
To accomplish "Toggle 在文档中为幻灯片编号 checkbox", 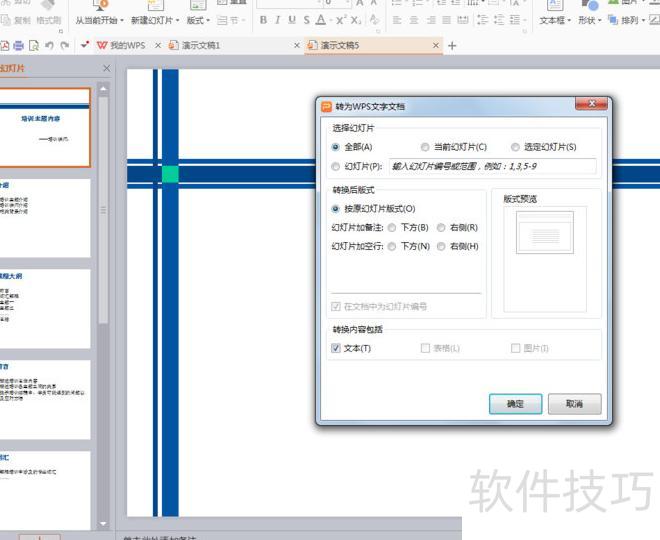I will click(x=335, y=306).
